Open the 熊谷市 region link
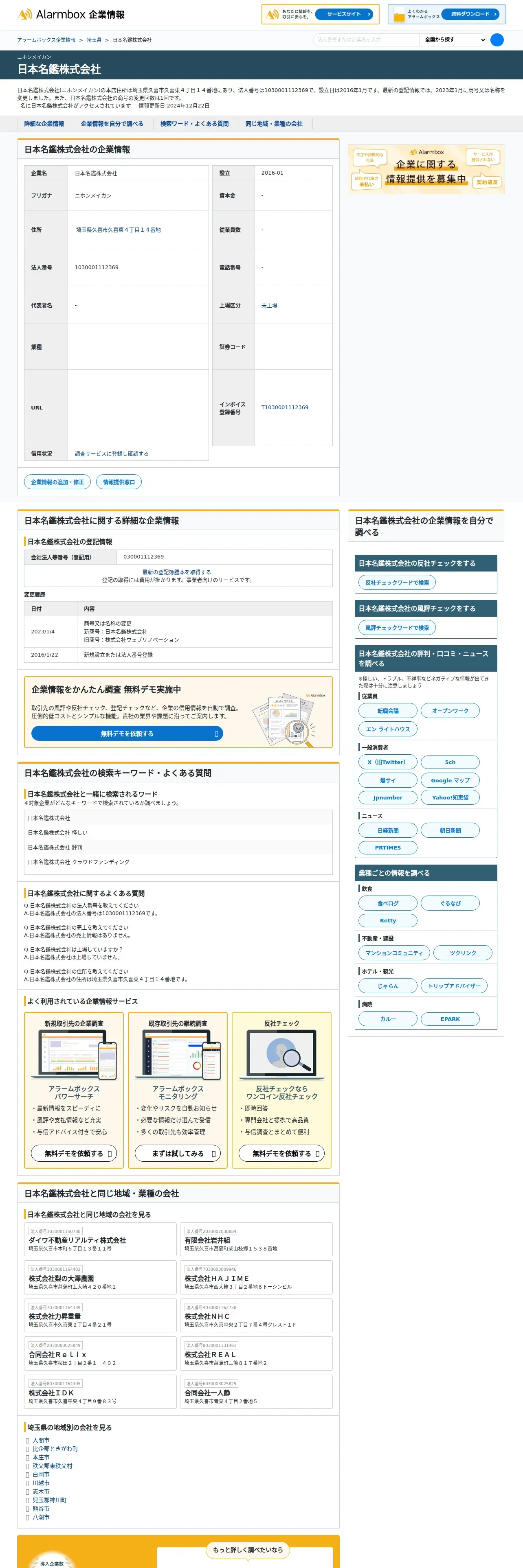This screenshot has width=523, height=1568. (41, 1508)
